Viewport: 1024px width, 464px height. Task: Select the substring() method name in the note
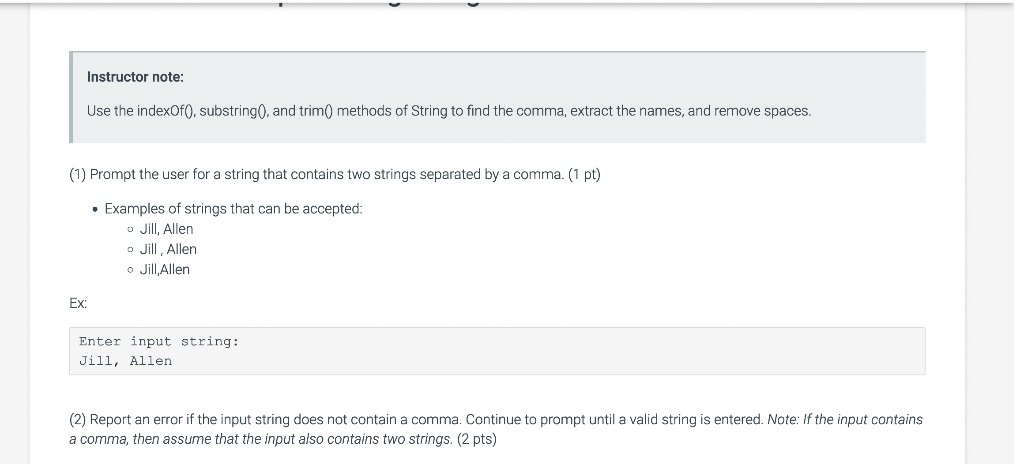click(230, 111)
